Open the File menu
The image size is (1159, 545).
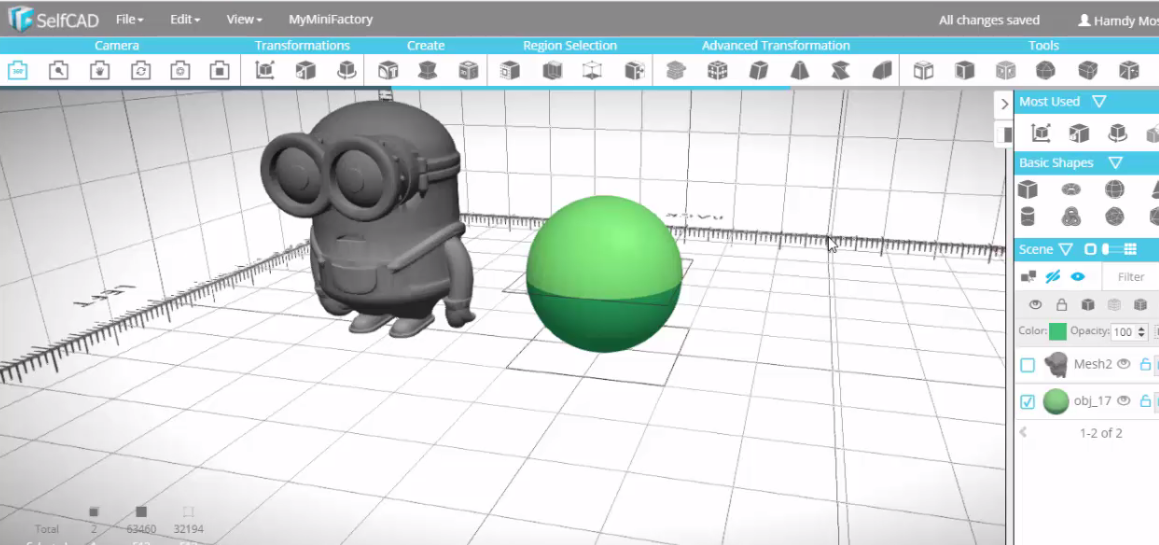129,20
